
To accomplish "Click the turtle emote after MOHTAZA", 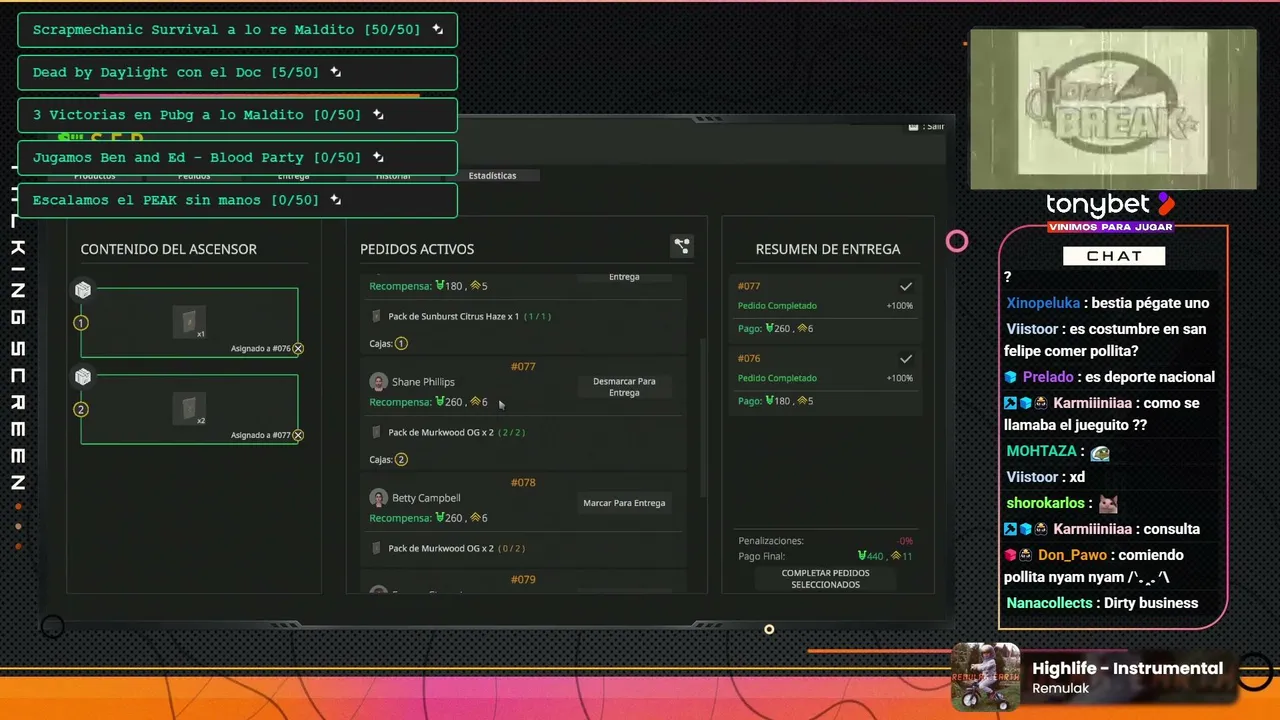I will pos(1100,452).
